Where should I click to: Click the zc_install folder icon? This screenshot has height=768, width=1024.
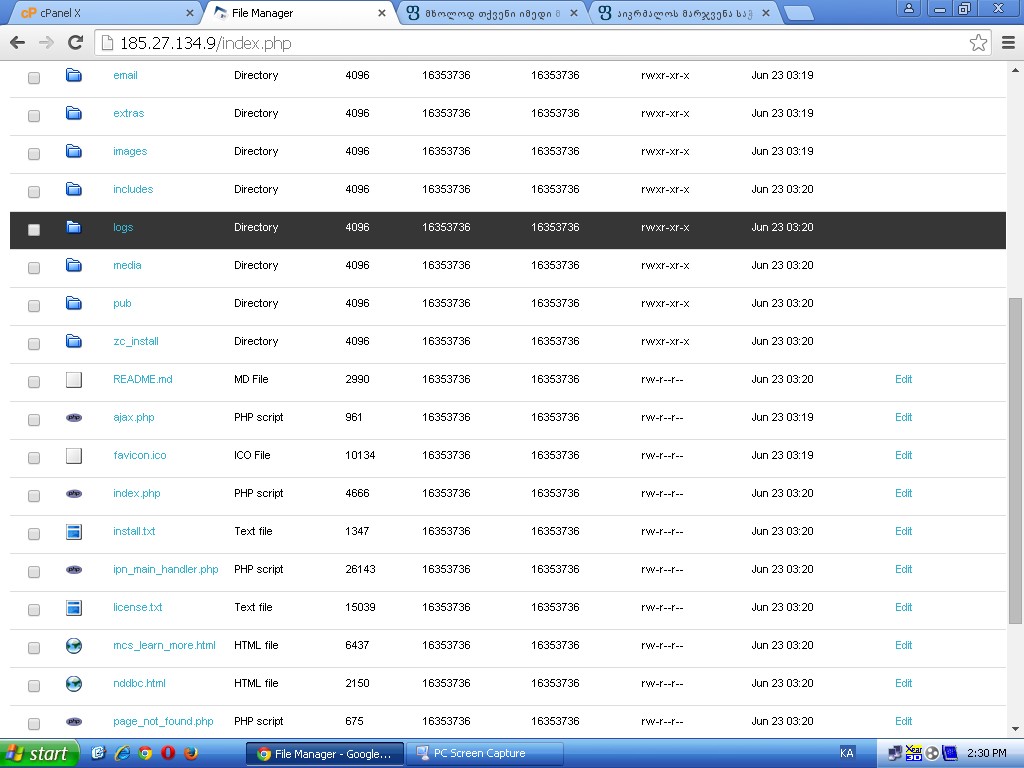point(74,340)
